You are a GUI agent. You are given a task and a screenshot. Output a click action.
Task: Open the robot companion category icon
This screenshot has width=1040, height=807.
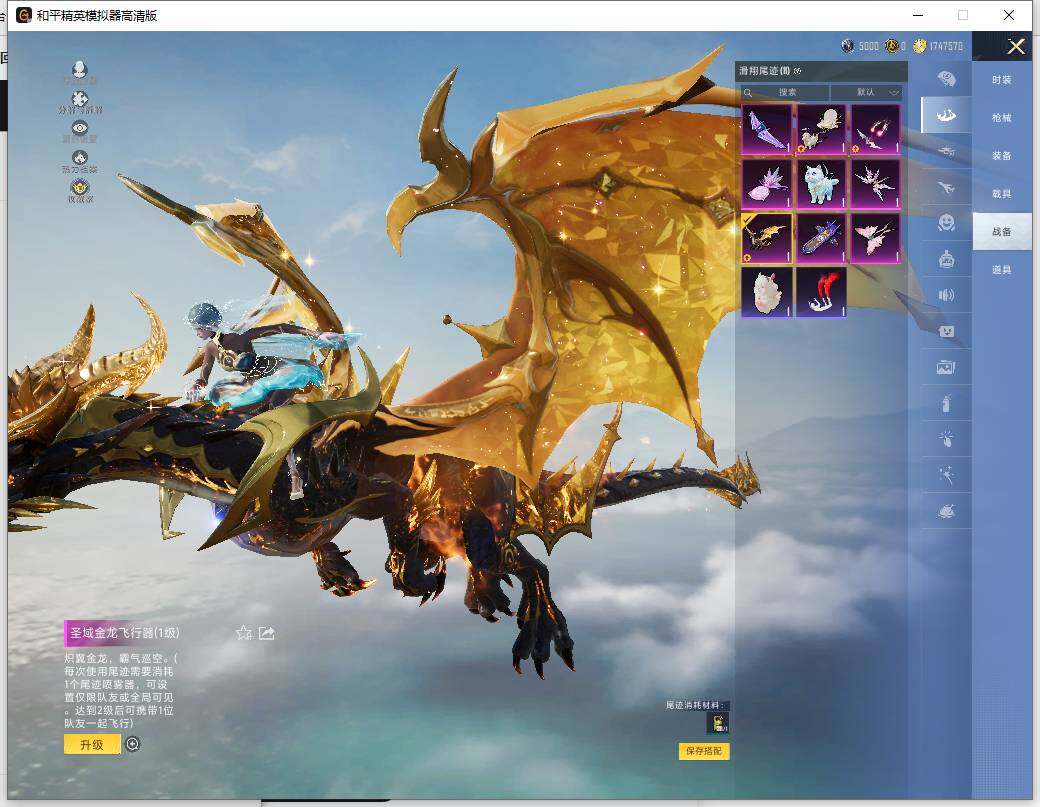[x=946, y=259]
